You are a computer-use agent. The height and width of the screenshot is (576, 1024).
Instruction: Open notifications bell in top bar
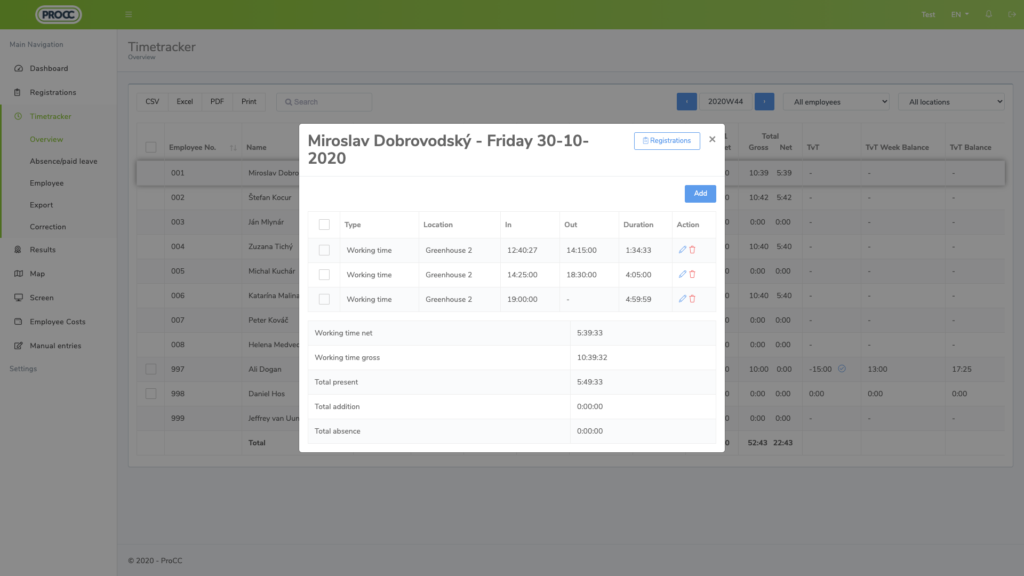989,15
